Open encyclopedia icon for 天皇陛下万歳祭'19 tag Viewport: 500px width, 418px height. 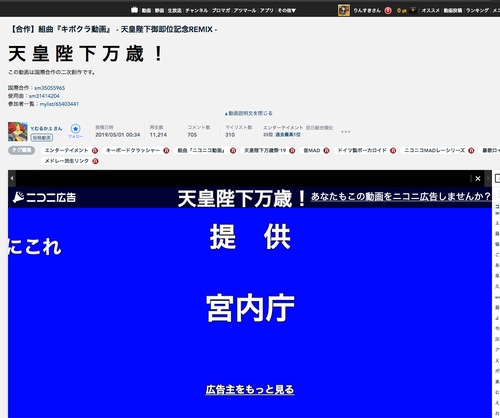[x=292, y=151]
